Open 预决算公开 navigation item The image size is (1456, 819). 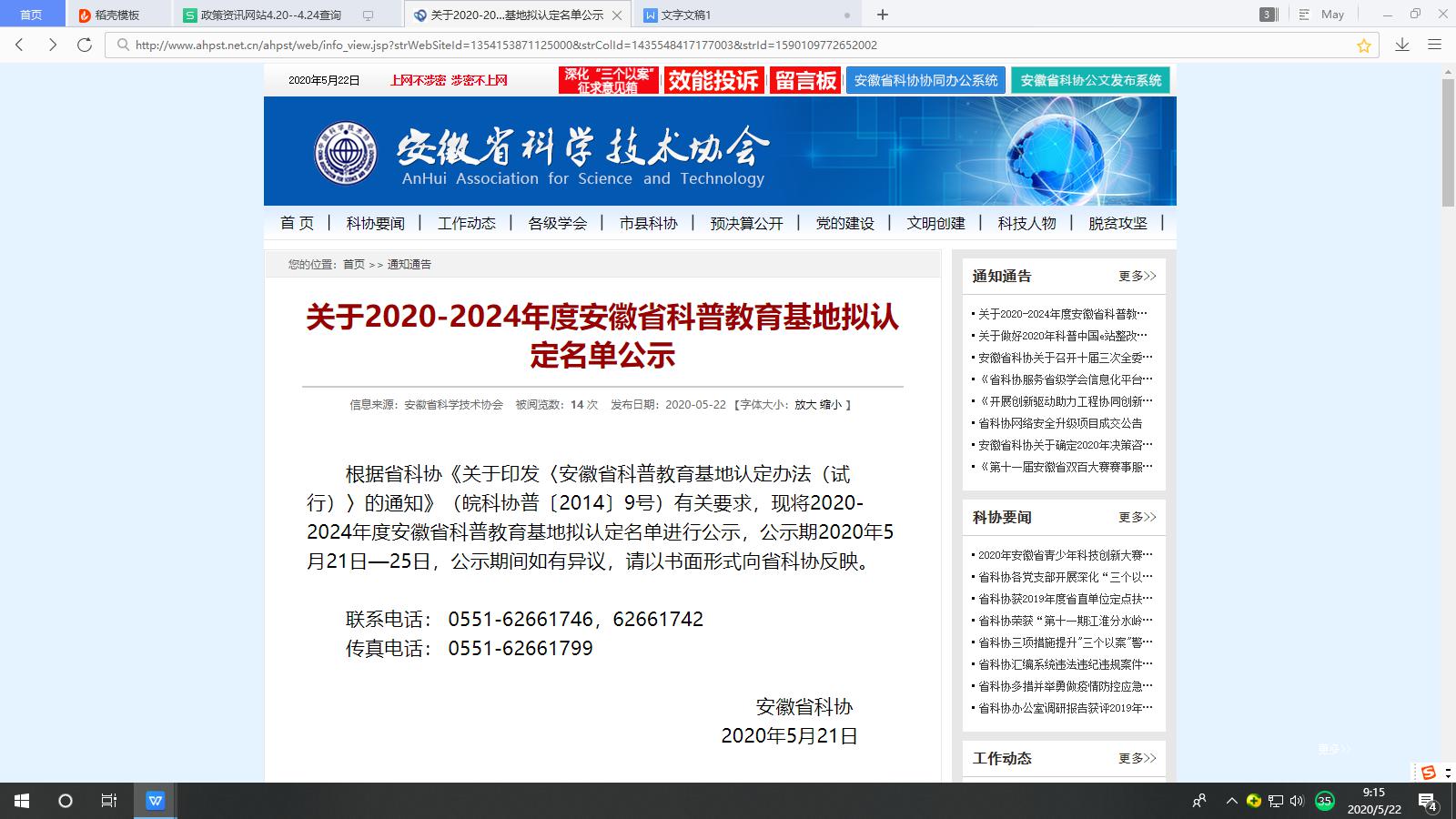(x=746, y=223)
